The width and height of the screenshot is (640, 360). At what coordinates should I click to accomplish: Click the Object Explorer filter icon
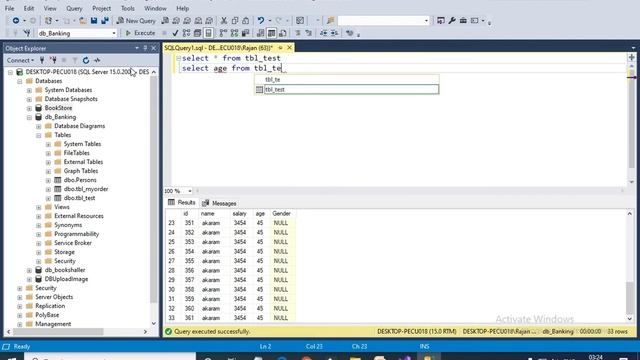click(75, 60)
